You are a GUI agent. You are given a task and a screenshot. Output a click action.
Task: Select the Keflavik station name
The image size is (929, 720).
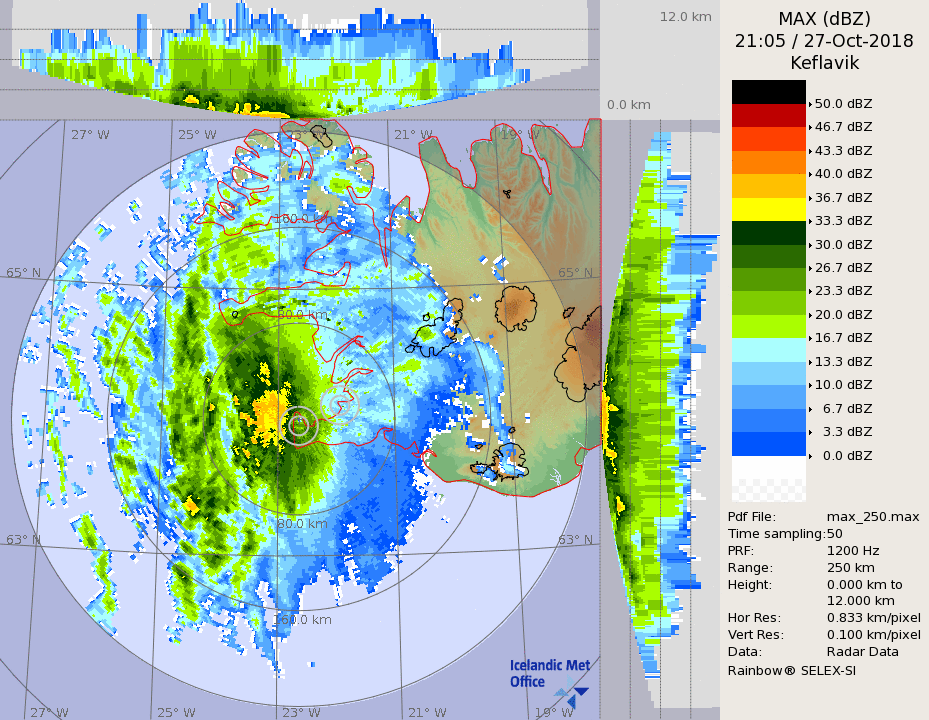[824, 63]
